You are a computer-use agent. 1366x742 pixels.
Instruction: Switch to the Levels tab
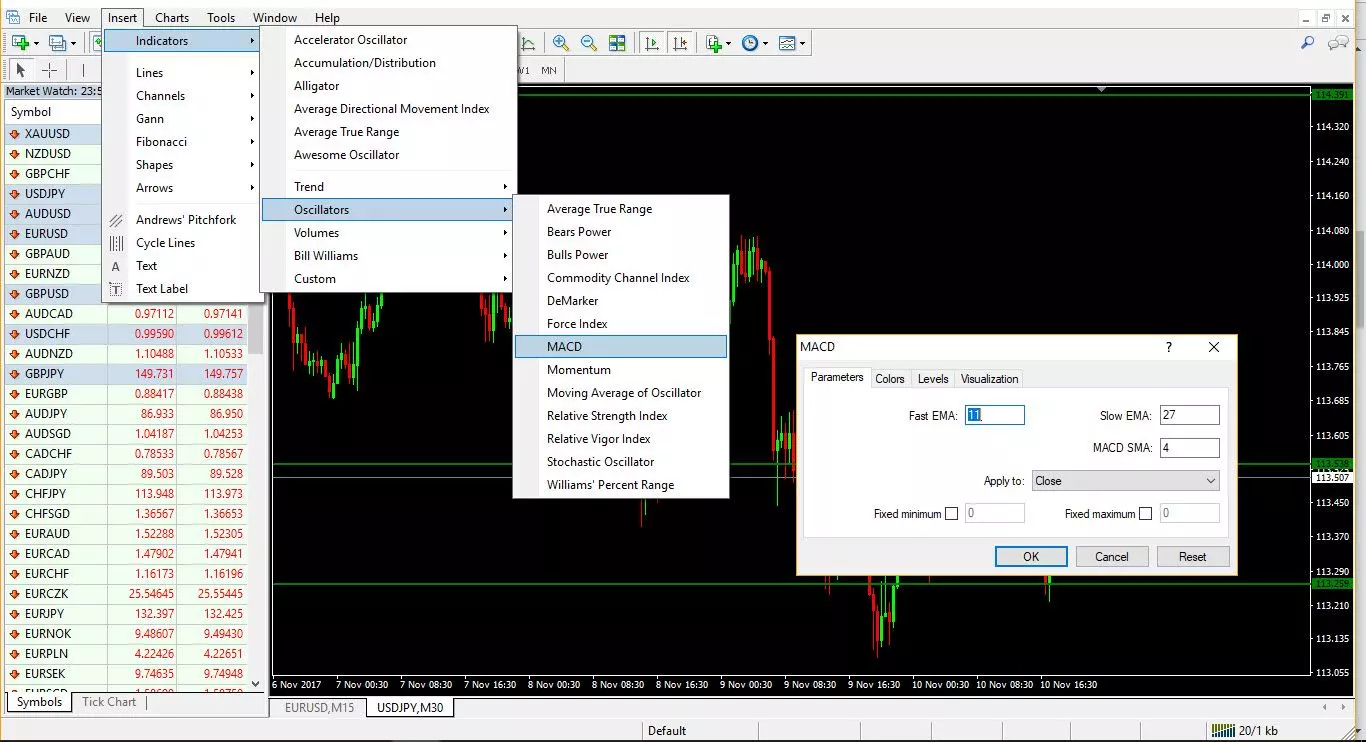click(933, 379)
